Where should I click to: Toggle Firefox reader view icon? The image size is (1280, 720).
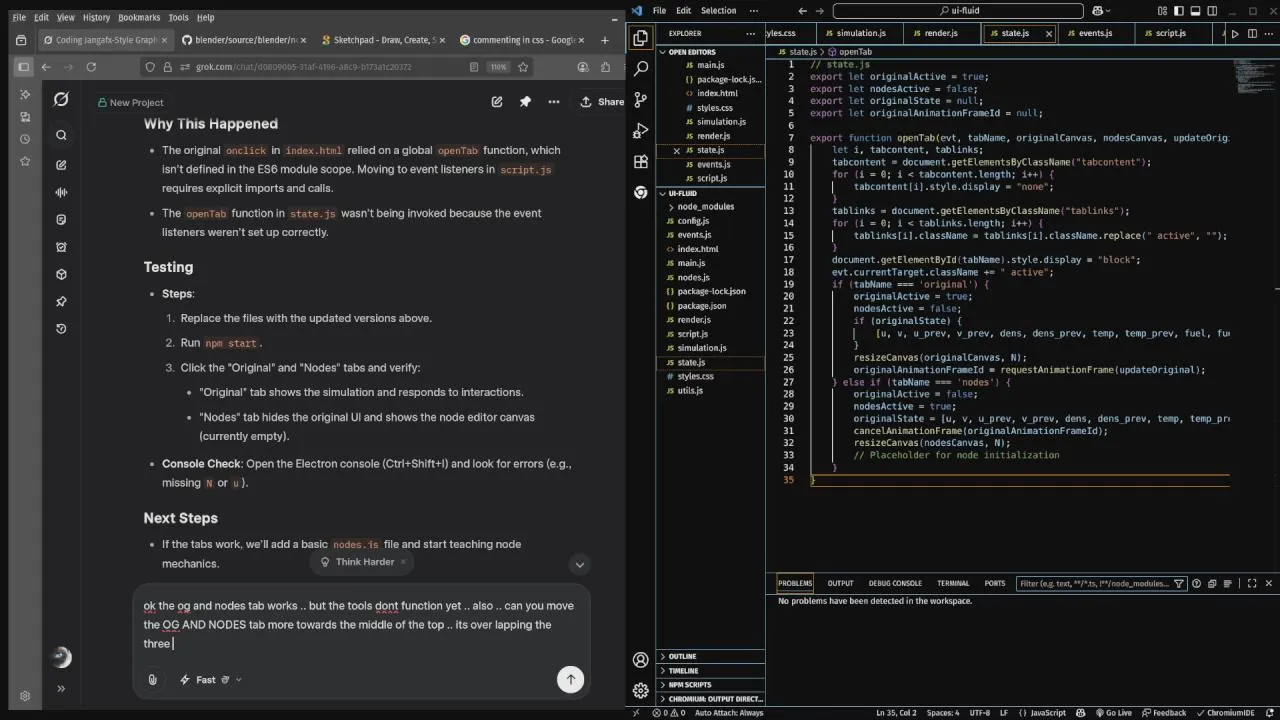click(x=474, y=67)
